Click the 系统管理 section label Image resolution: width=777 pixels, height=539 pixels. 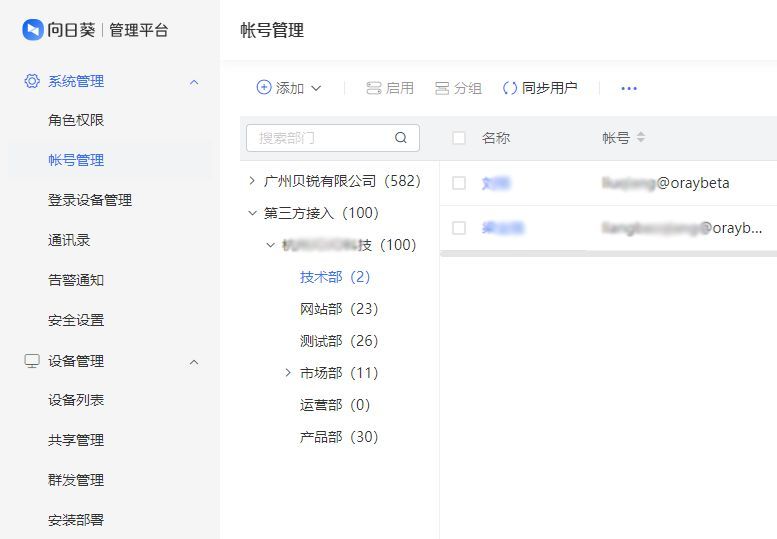[x=76, y=81]
